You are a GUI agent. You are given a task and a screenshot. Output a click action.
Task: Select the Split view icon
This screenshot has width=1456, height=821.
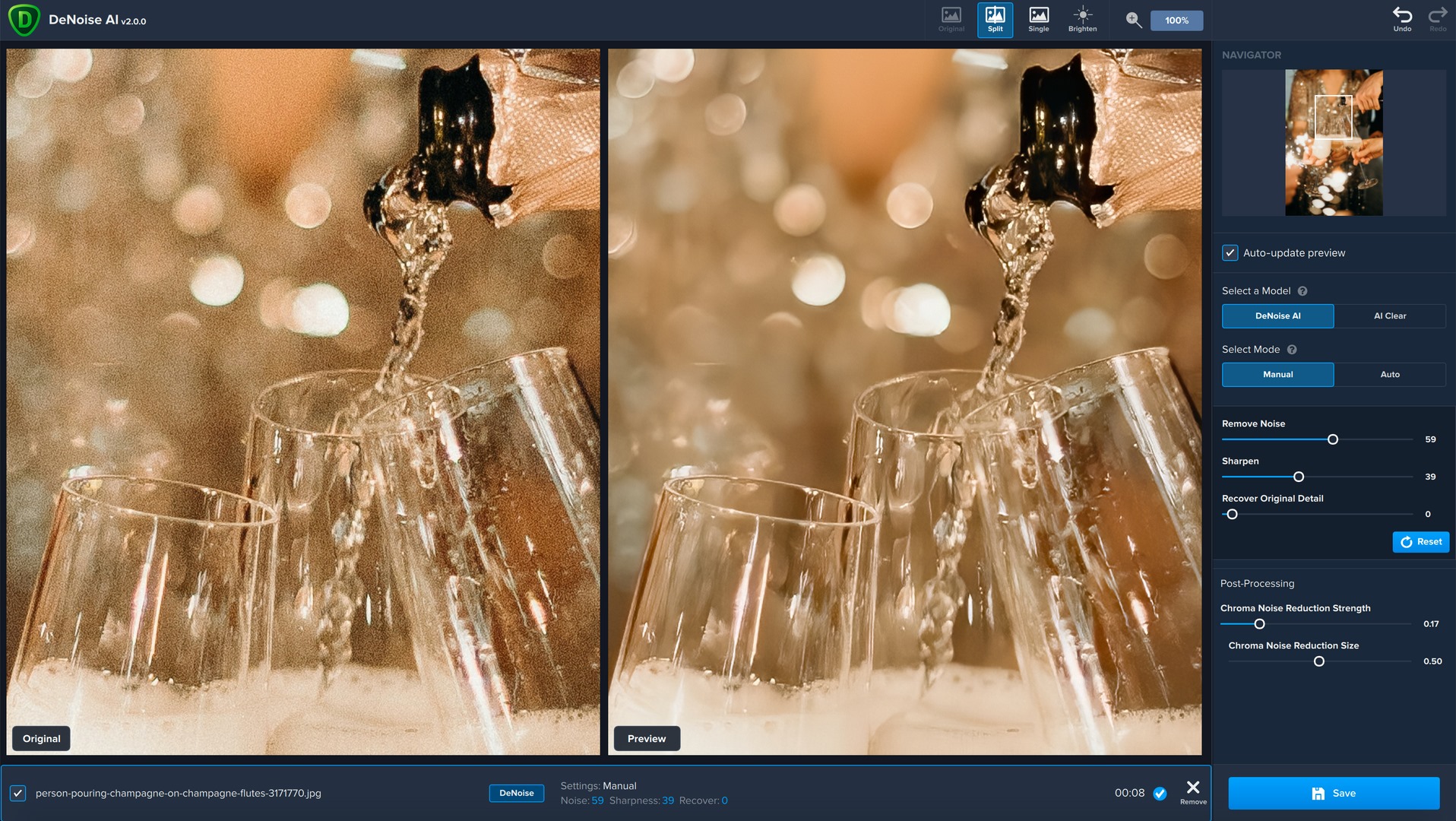(x=995, y=20)
